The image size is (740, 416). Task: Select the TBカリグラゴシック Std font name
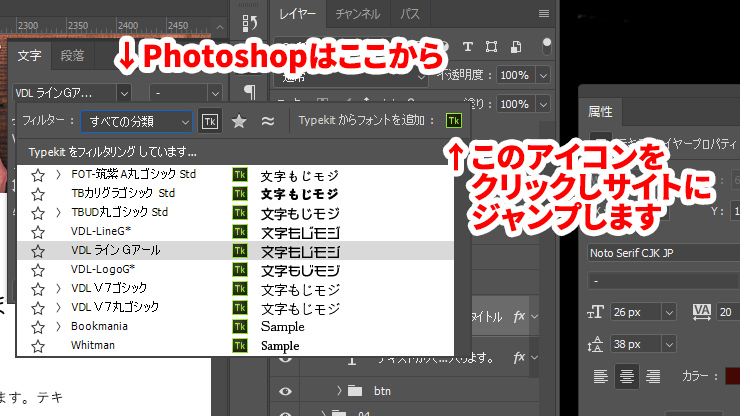pyautogui.click(x=123, y=193)
